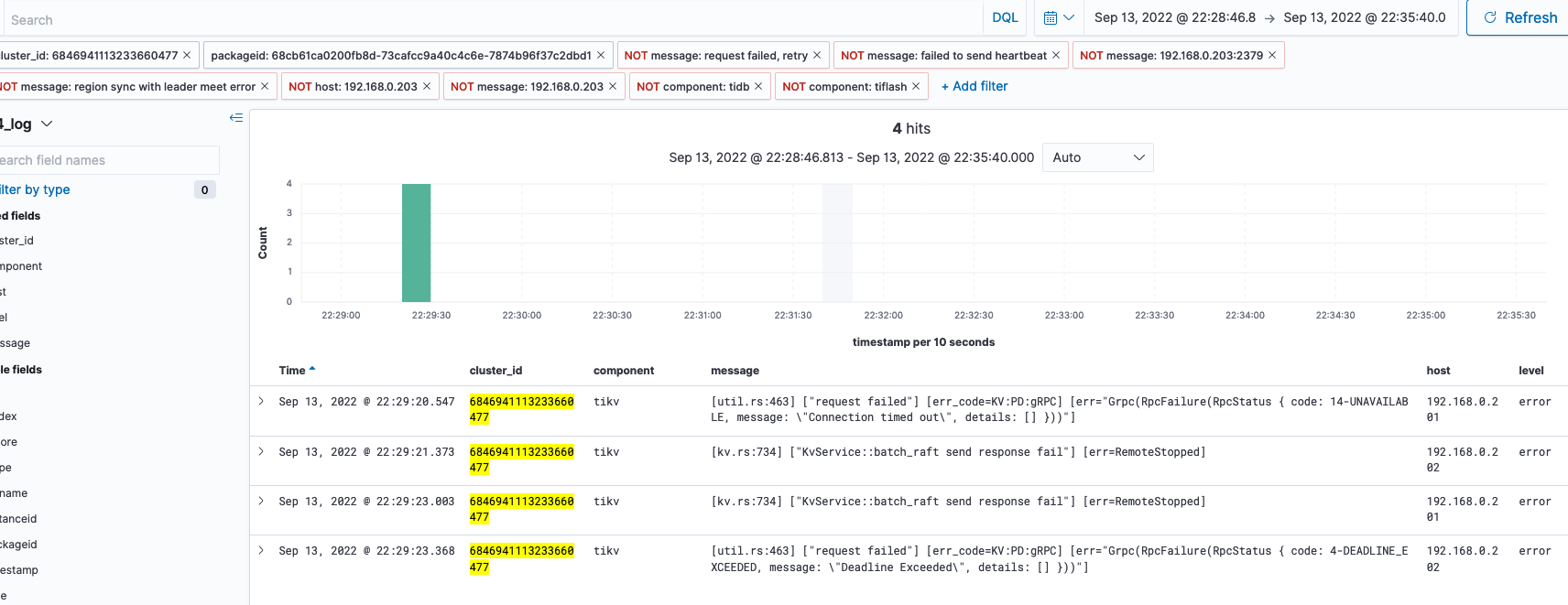The height and width of the screenshot is (605, 1568).
Task: Remove the 'failed to send heartbeat' filter
Action: point(1056,56)
